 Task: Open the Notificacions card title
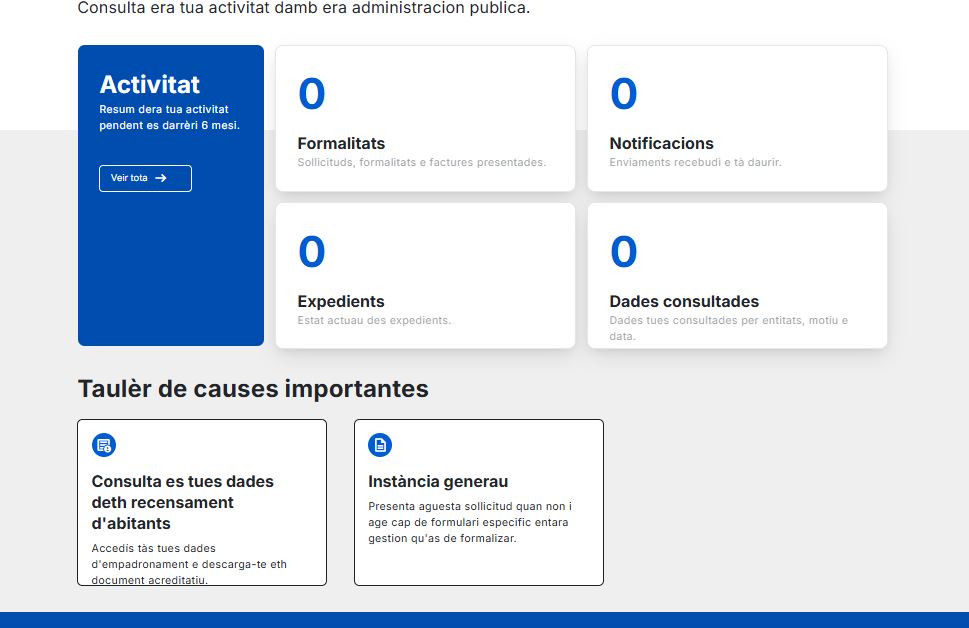[x=661, y=143]
